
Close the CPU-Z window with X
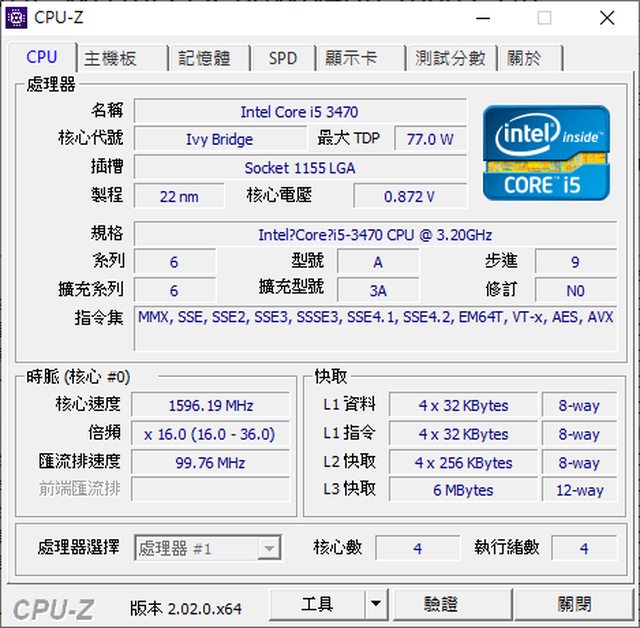[607, 17]
